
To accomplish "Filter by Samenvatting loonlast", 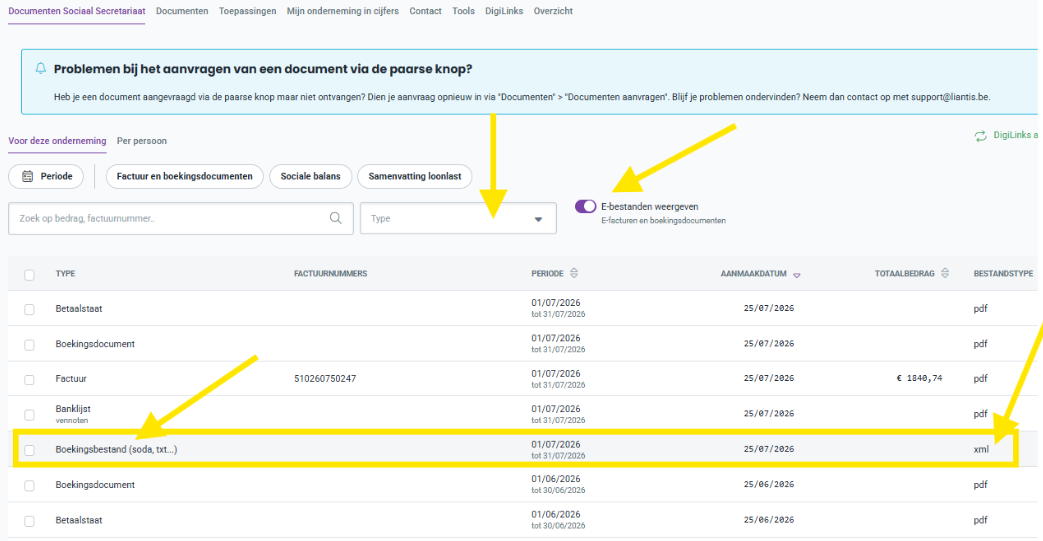I will click(414, 176).
